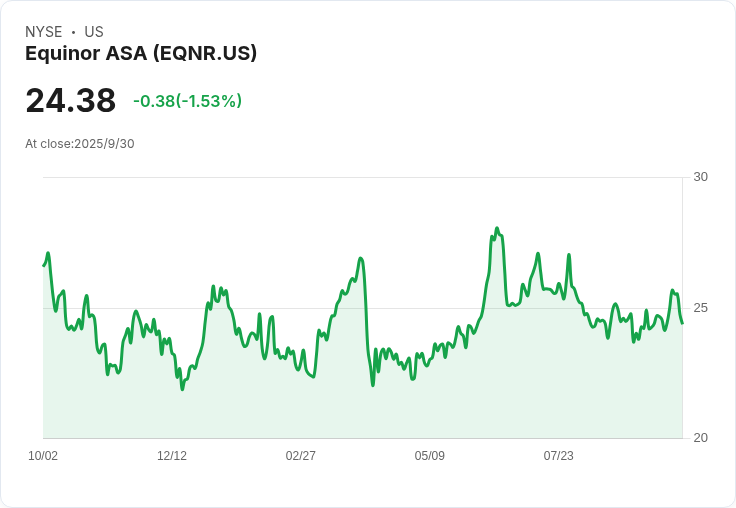Click the price spike near 07/23

pyautogui.click(x=568, y=255)
